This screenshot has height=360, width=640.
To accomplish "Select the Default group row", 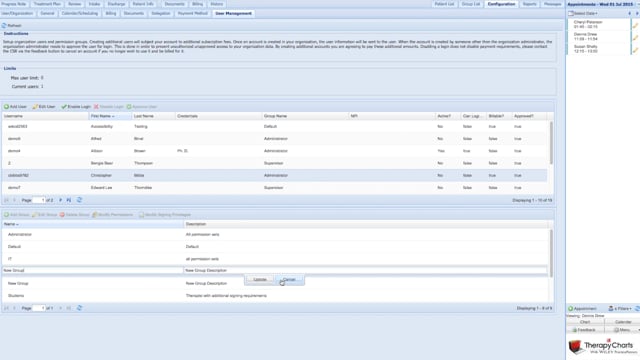I will point(274,247).
